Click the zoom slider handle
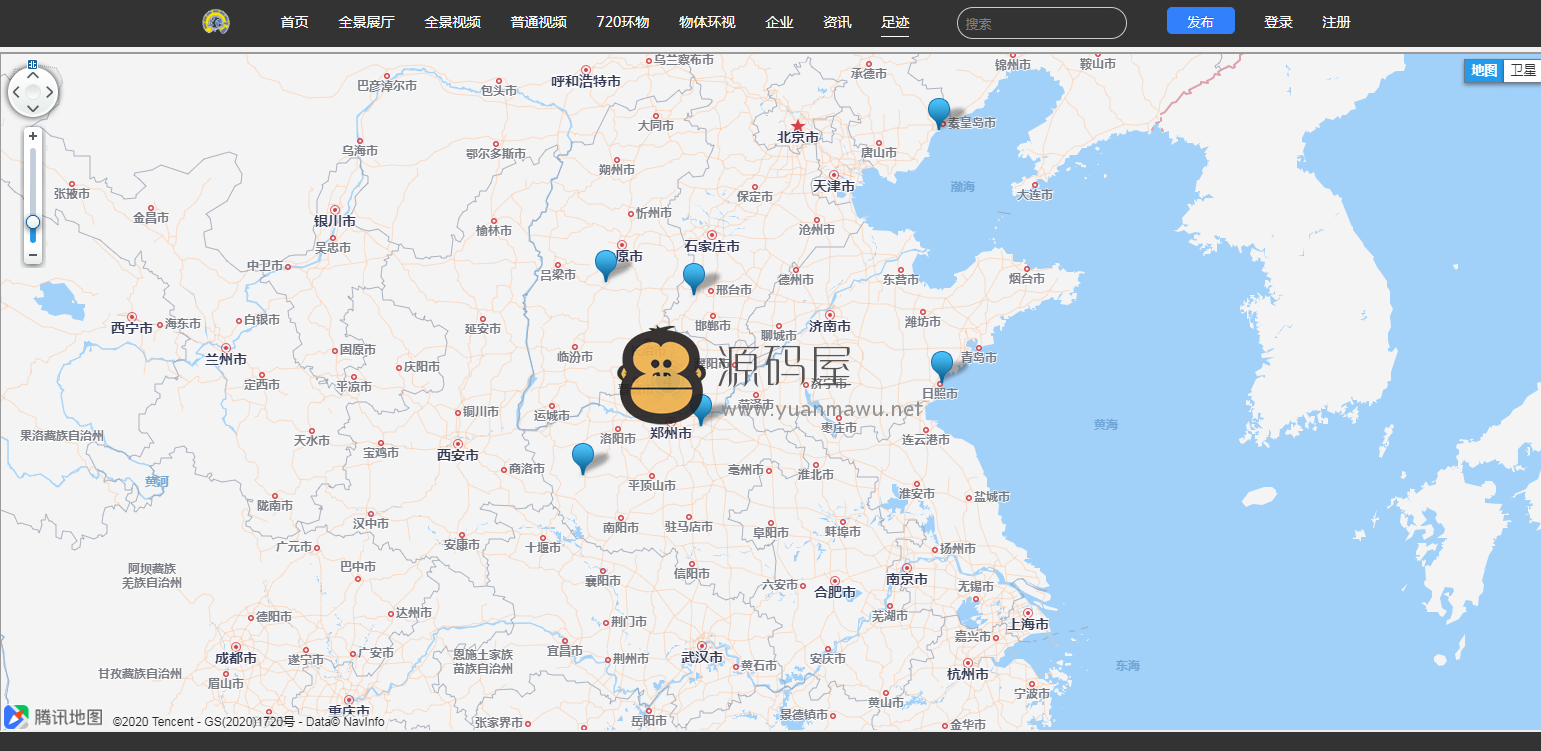This screenshot has width=1541, height=751. 33,221
